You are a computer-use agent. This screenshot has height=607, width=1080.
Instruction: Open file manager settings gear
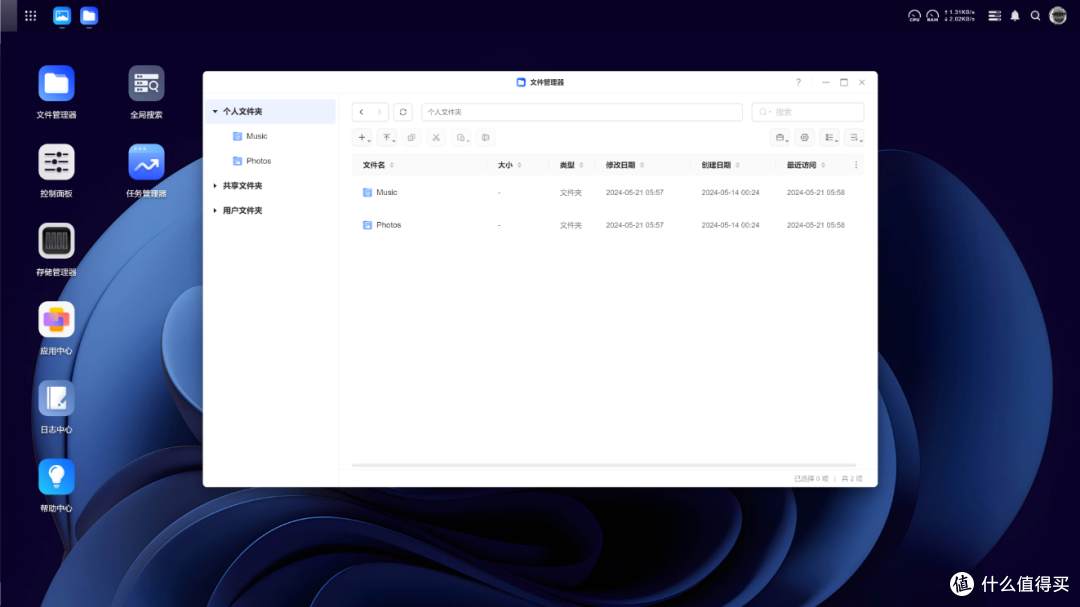[804, 138]
